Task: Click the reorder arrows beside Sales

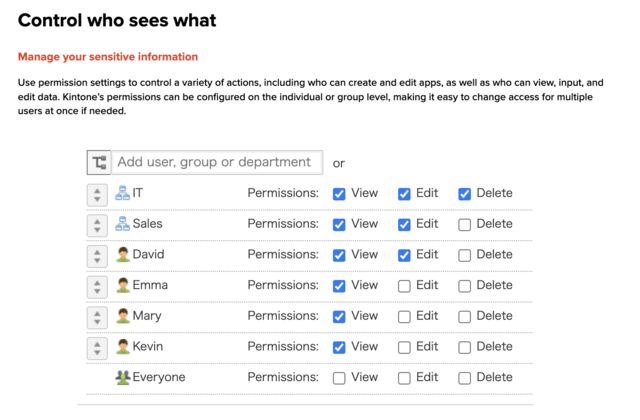Action: (97, 226)
